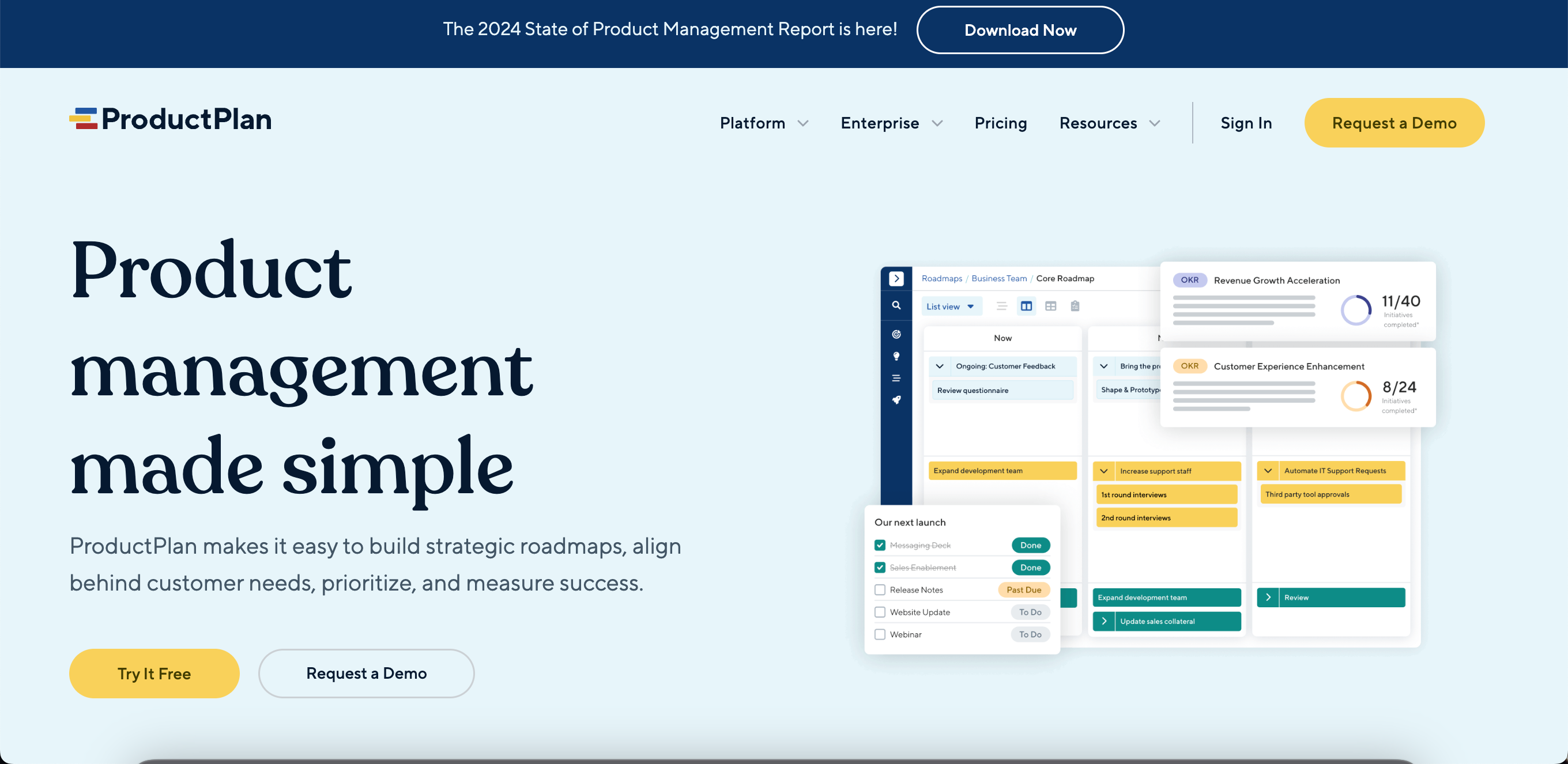The height and width of the screenshot is (764, 1568).
Task: Click the Customer Experience orange progress ring
Action: (1355, 396)
